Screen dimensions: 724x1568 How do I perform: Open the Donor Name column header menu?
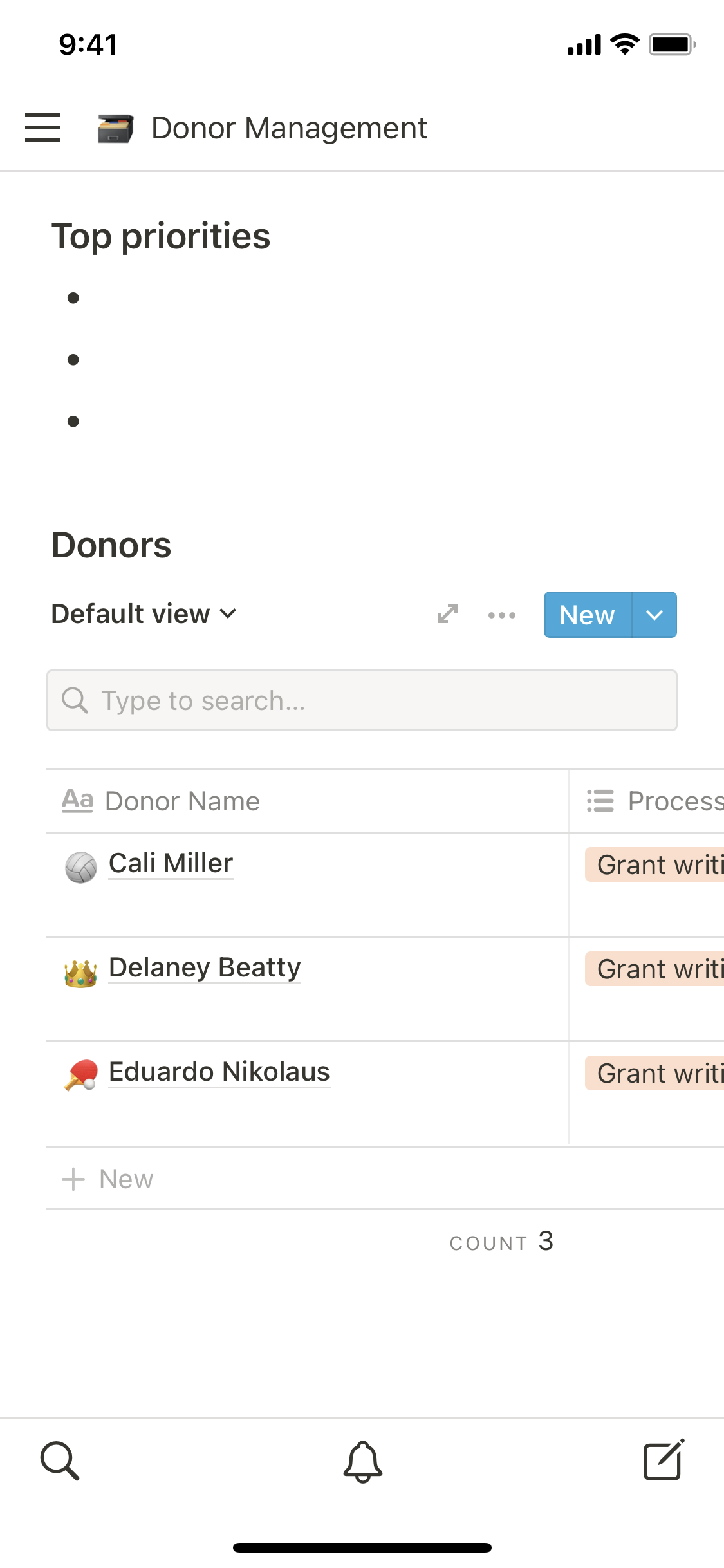(182, 801)
